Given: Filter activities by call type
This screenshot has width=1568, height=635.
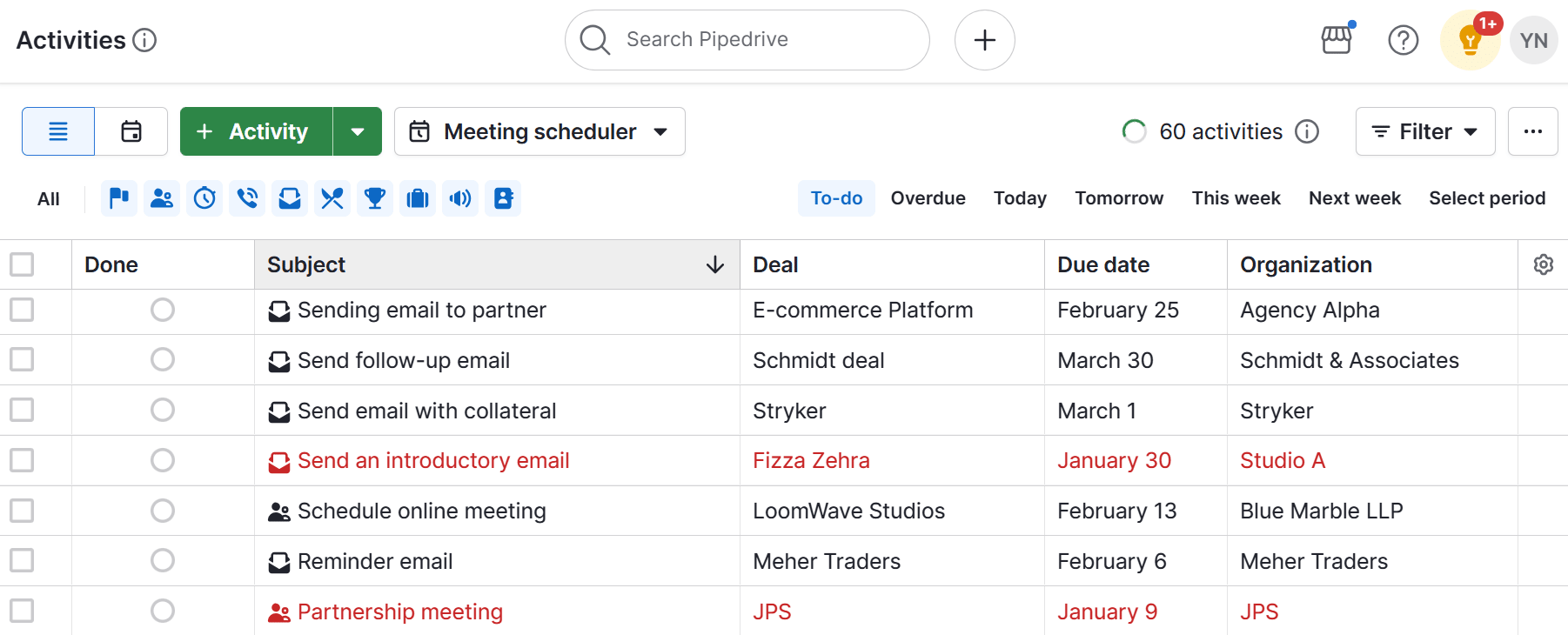Looking at the screenshot, I should click(247, 197).
